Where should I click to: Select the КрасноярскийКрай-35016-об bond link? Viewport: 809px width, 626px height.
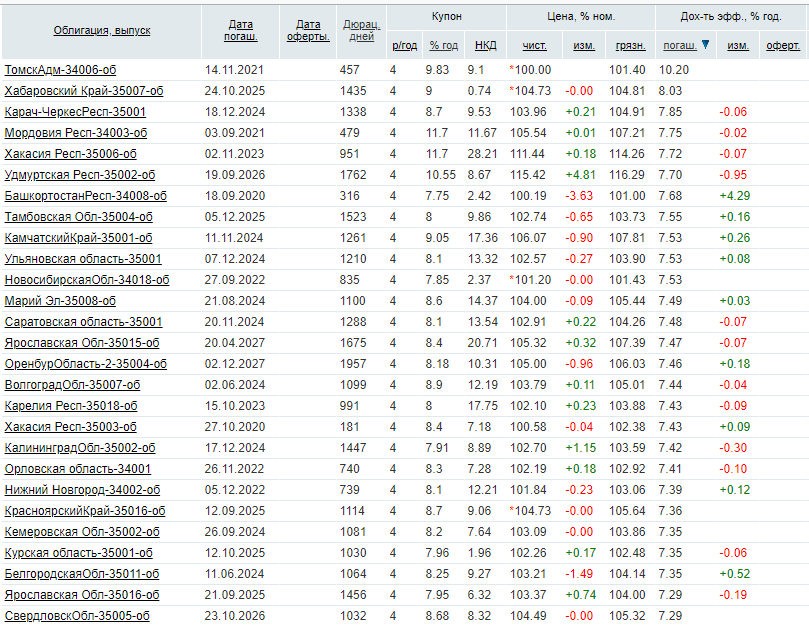pyautogui.click(x=85, y=511)
